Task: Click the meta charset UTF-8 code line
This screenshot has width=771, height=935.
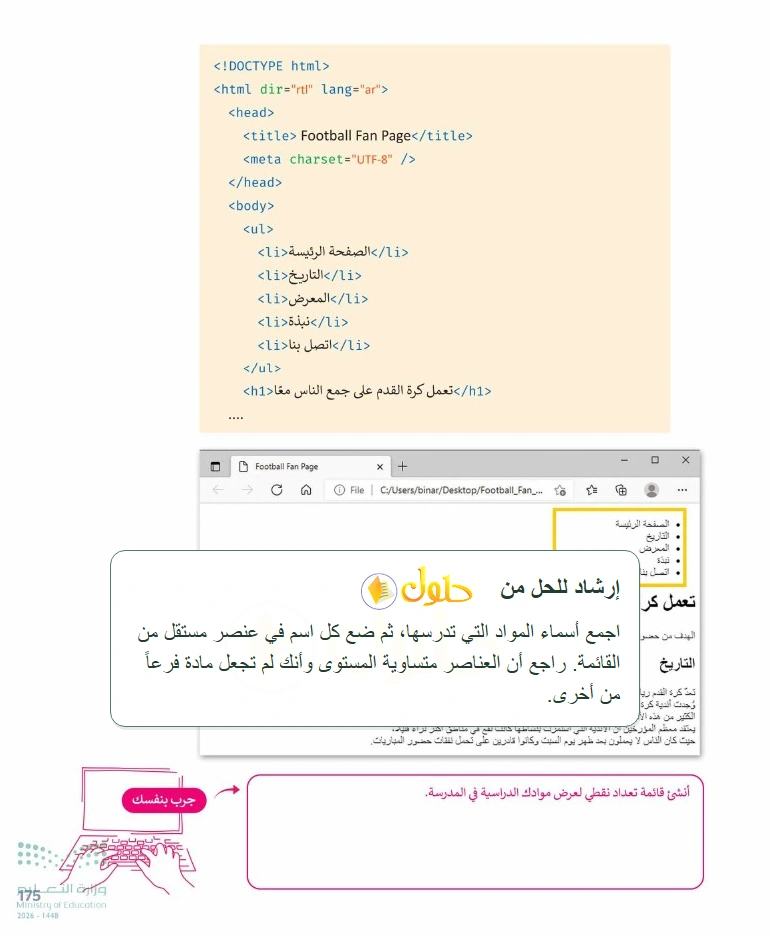Action: pyautogui.click(x=329, y=159)
